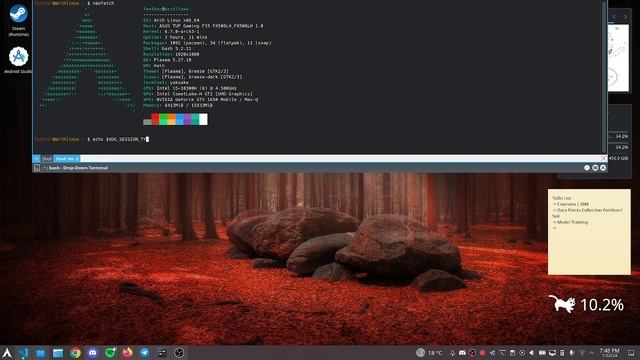640x360 pixels.
Task: Click the microphone tray icon
Action: coord(571,353)
